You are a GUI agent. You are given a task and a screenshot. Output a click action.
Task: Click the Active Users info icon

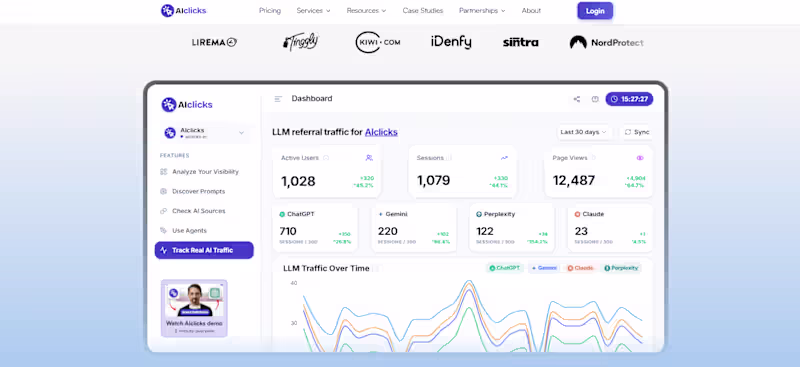tap(326, 158)
